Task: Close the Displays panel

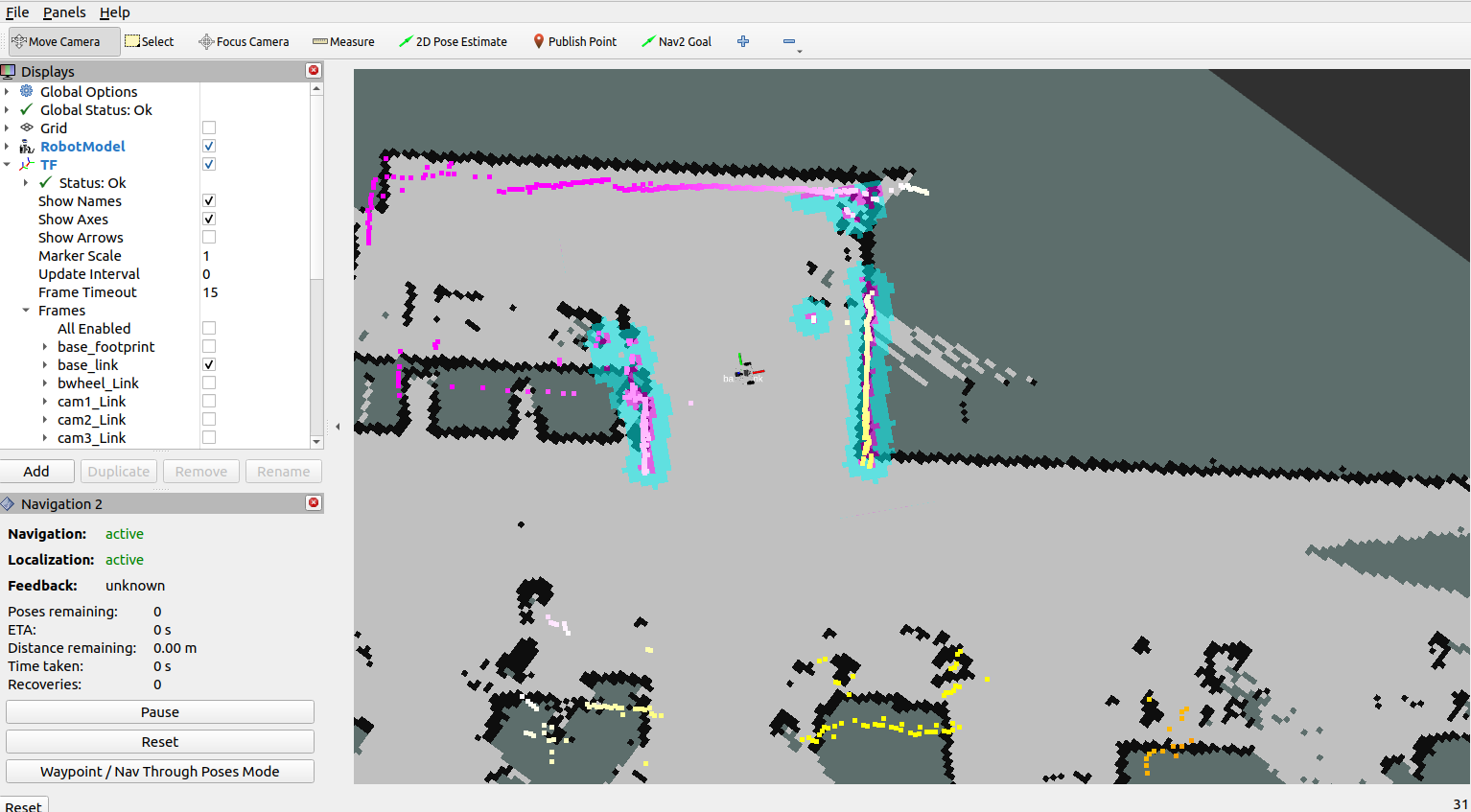Action: pos(314,71)
